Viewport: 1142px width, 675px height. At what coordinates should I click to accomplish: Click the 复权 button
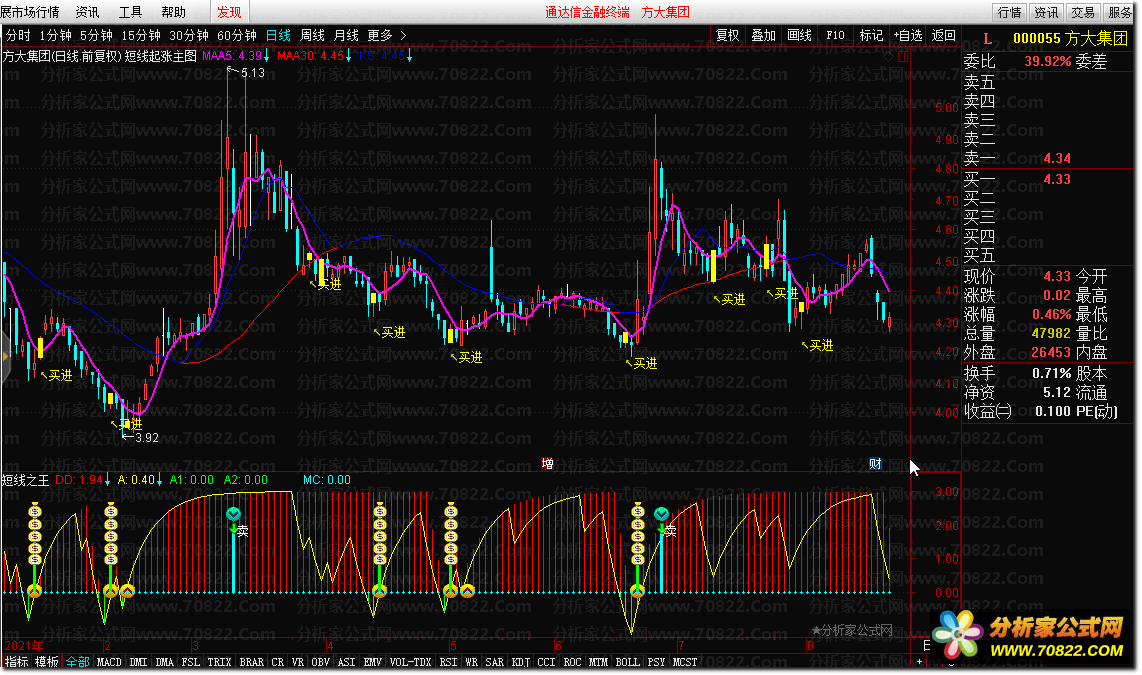coord(728,35)
